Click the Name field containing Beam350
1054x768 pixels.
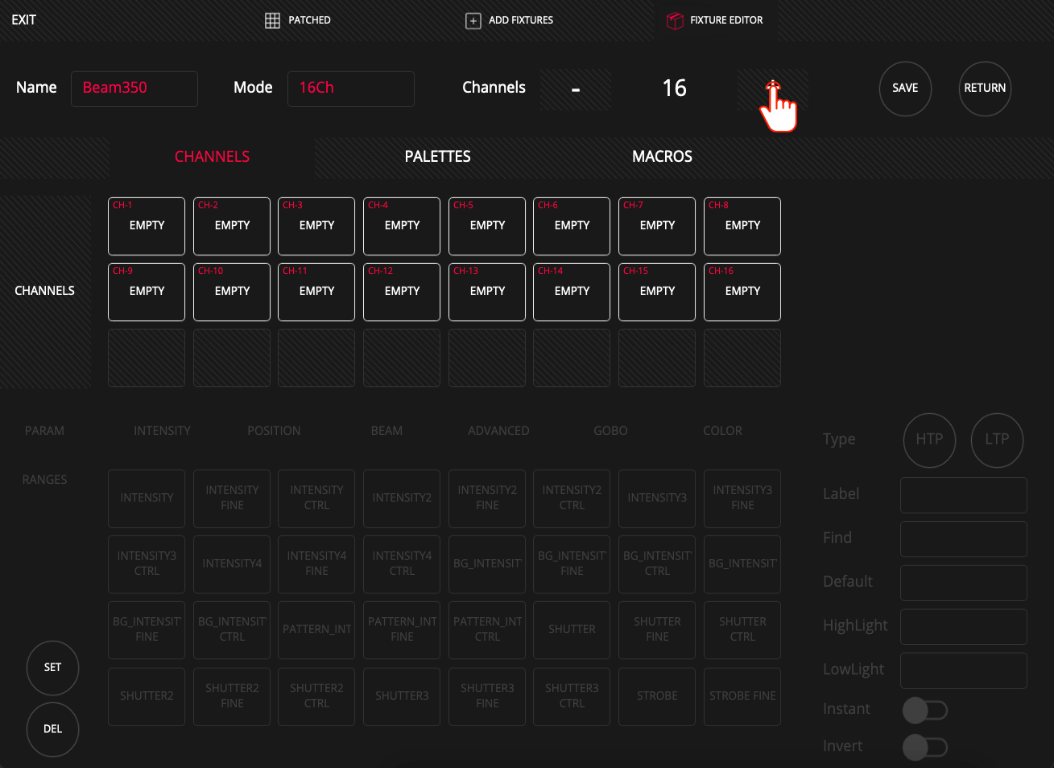(x=134, y=89)
